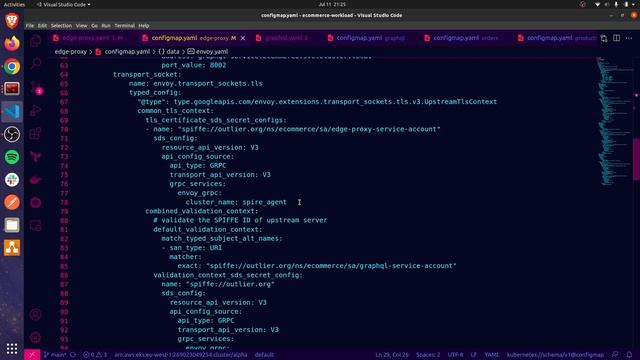The image size is (640, 360).
Task: Click kubernetes schema v1 configmap in status bar
Action: [x=555, y=355]
